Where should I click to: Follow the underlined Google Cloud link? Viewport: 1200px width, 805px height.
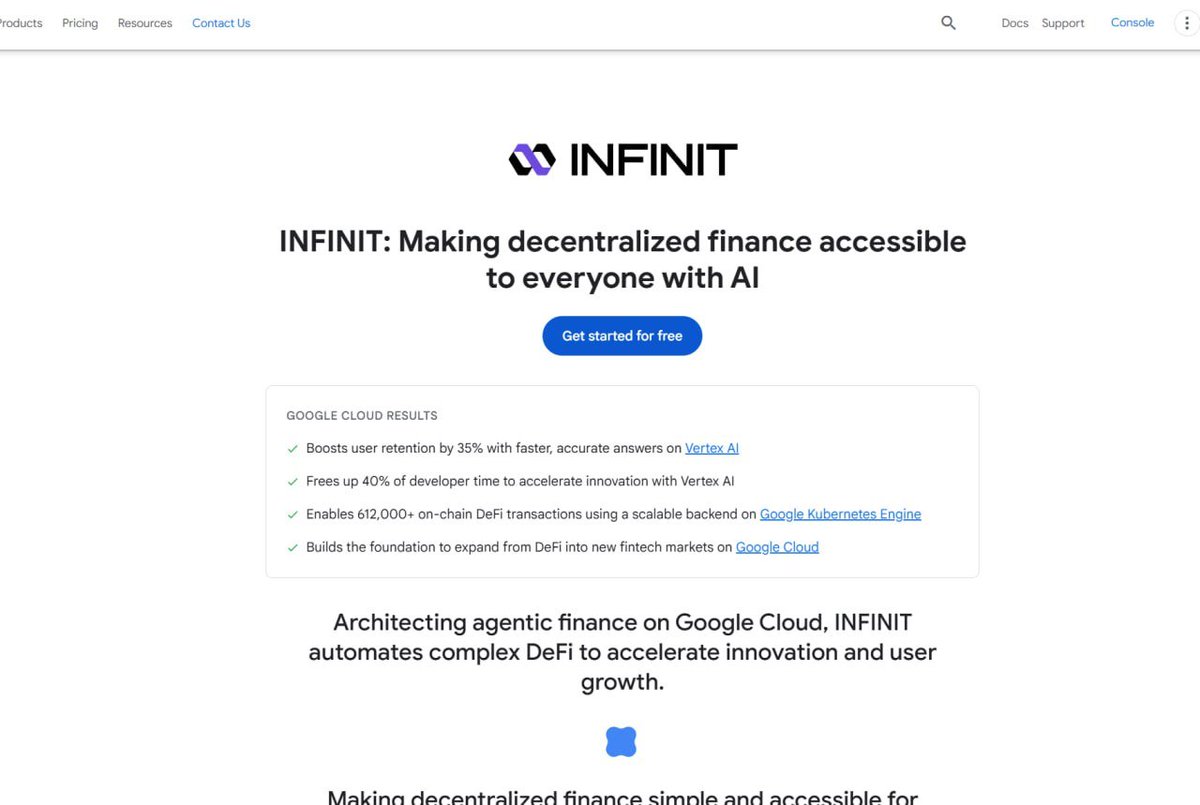[777, 547]
